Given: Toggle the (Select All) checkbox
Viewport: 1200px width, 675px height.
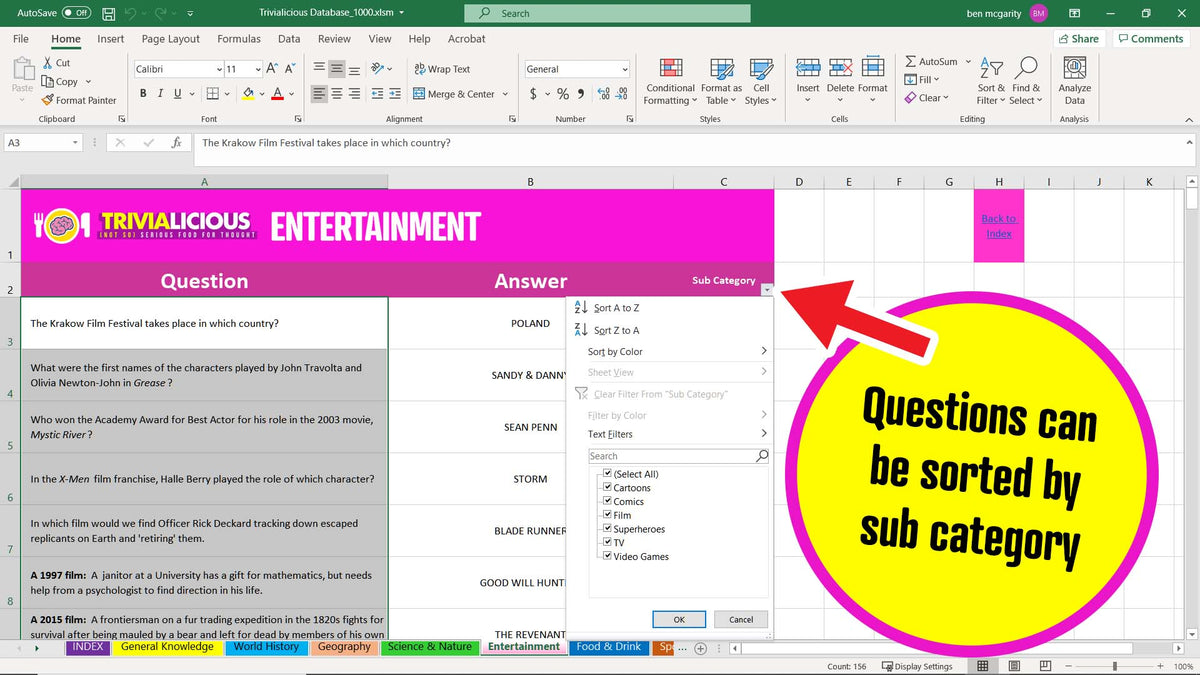Looking at the screenshot, I should (608, 474).
